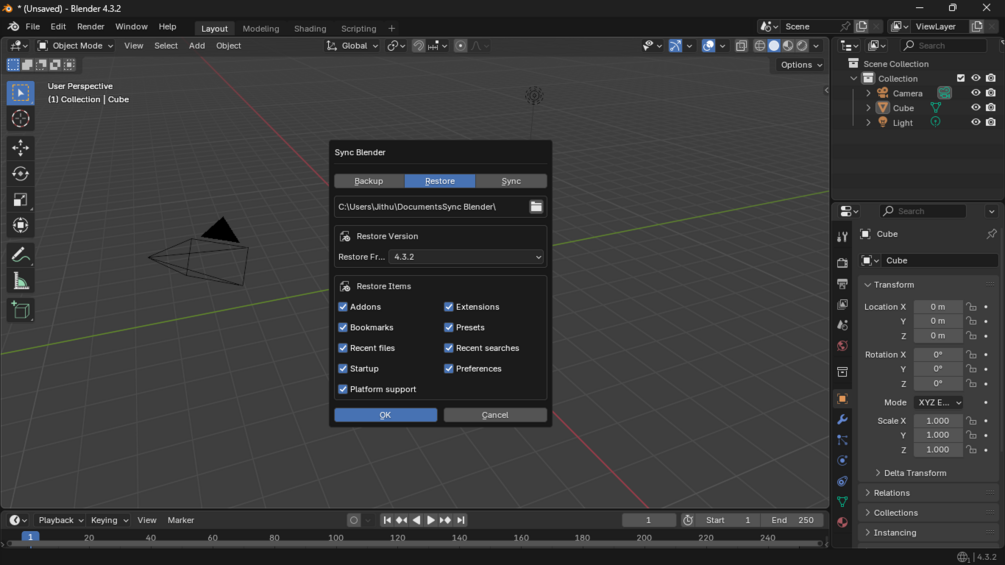Uncheck the Addons restore item

pyautogui.click(x=343, y=307)
